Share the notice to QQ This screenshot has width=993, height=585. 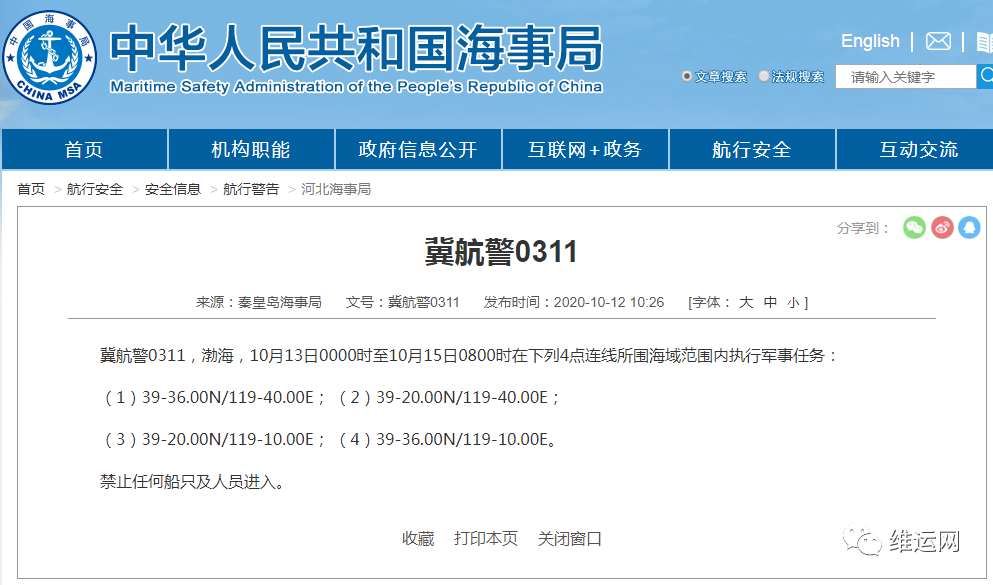(x=968, y=228)
